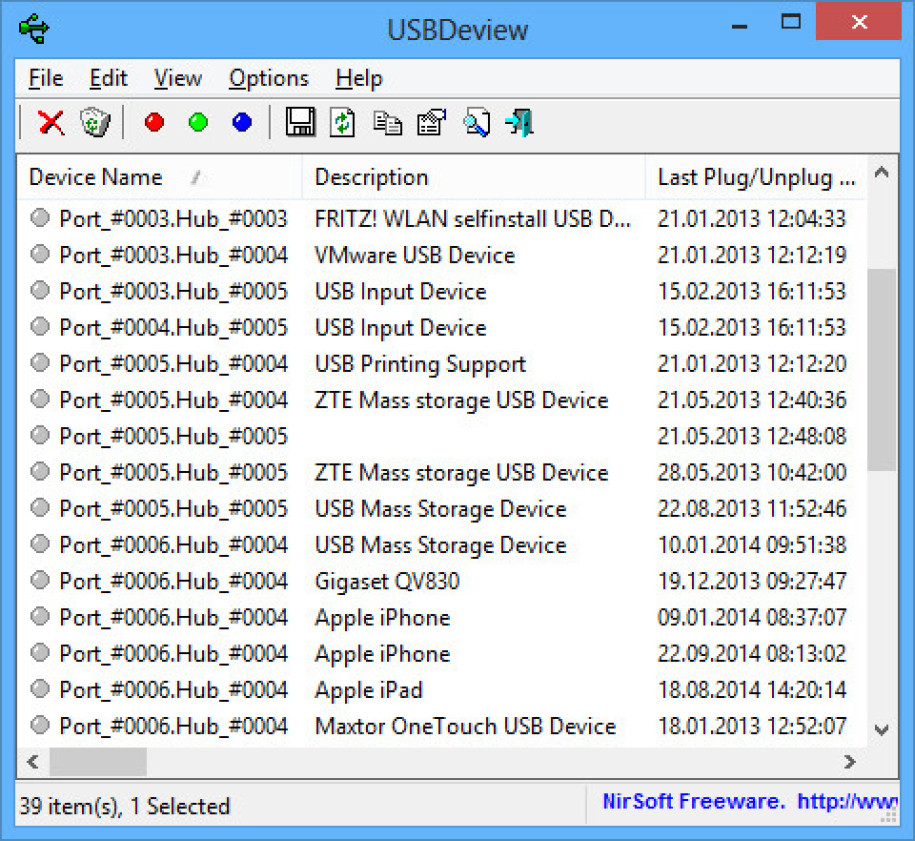915x841 pixels.
Task: Enable selected device with green ball icon
Action: point(197,121)
